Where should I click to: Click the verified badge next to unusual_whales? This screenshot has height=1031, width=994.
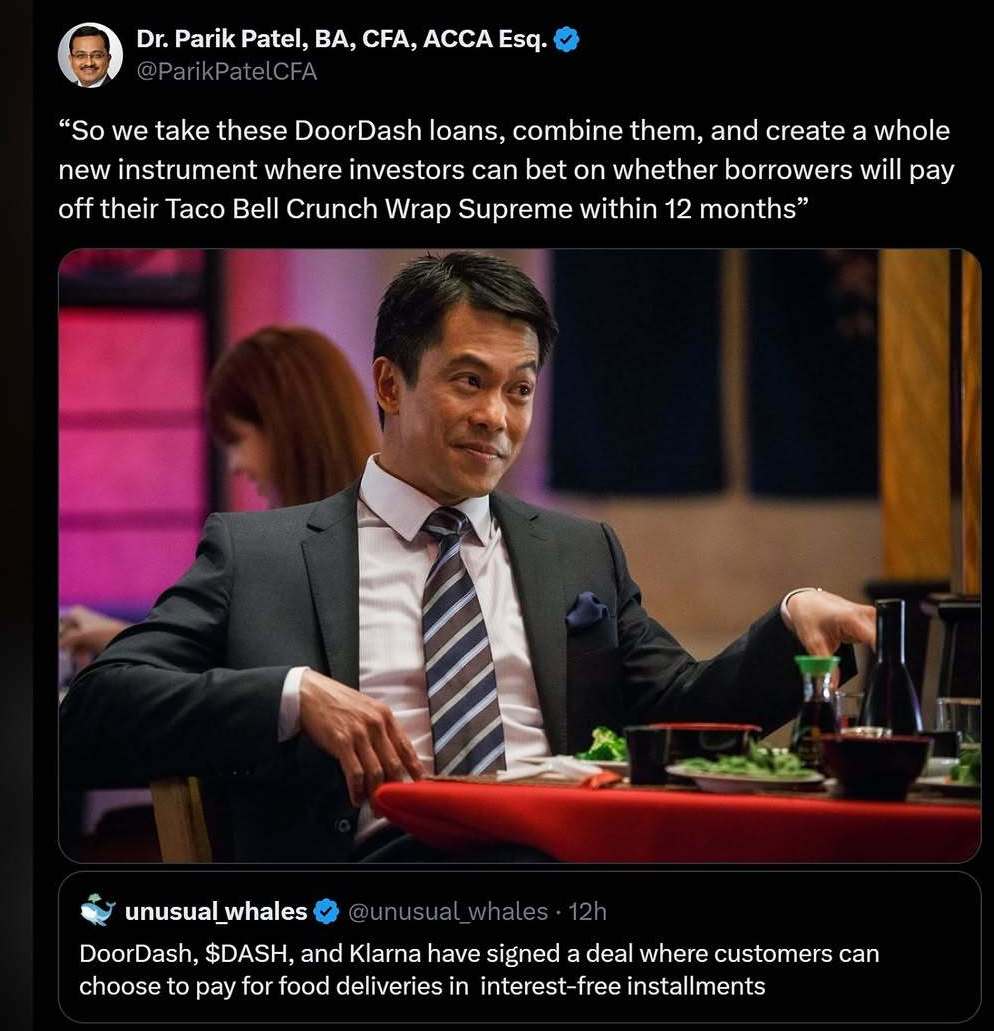point(326,911)
